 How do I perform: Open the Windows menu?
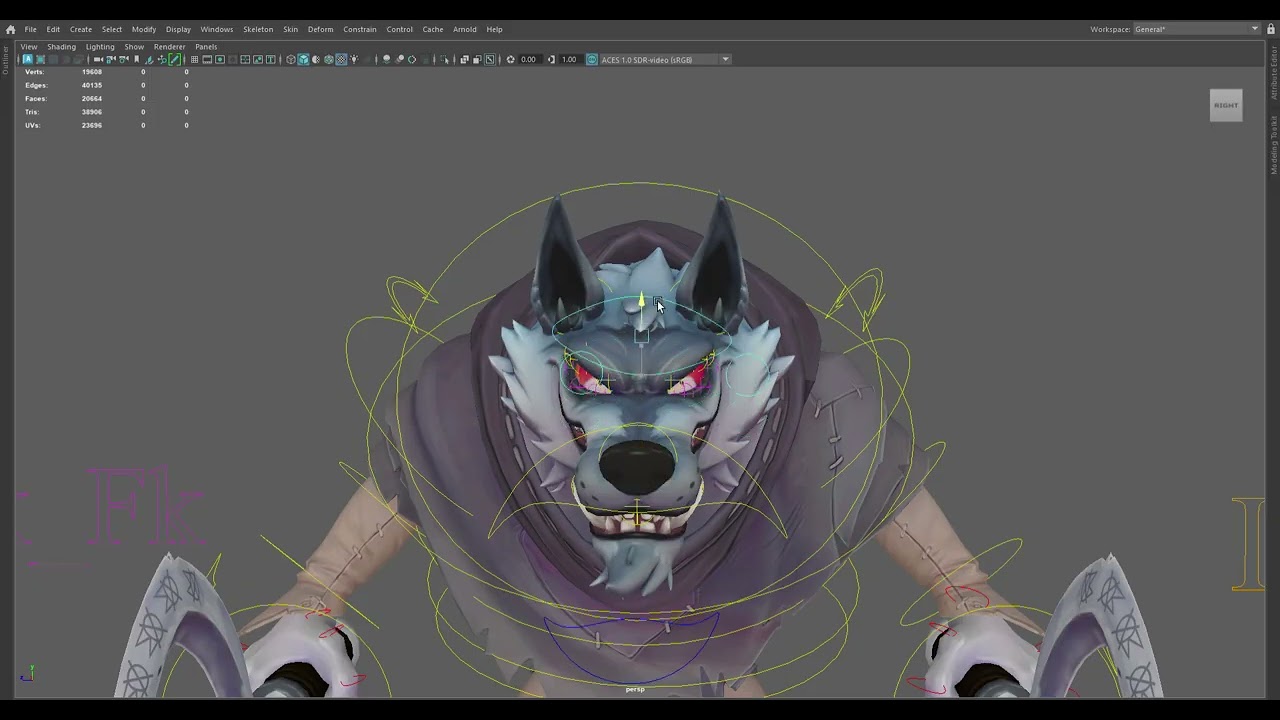pyautogui.click(x=217, y=29)
